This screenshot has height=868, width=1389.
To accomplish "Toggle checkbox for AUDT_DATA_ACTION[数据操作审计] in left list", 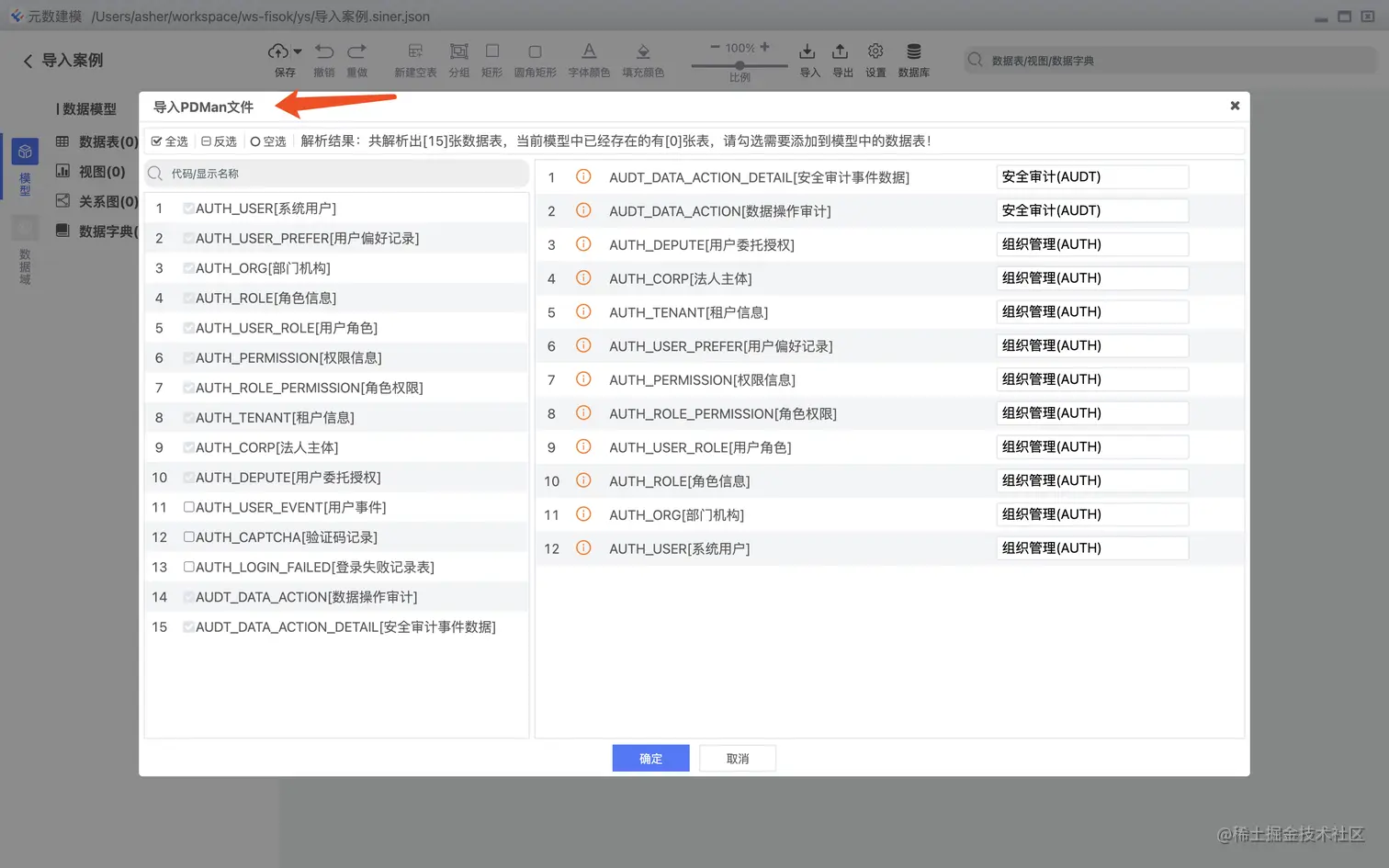I will click(188, 597).
